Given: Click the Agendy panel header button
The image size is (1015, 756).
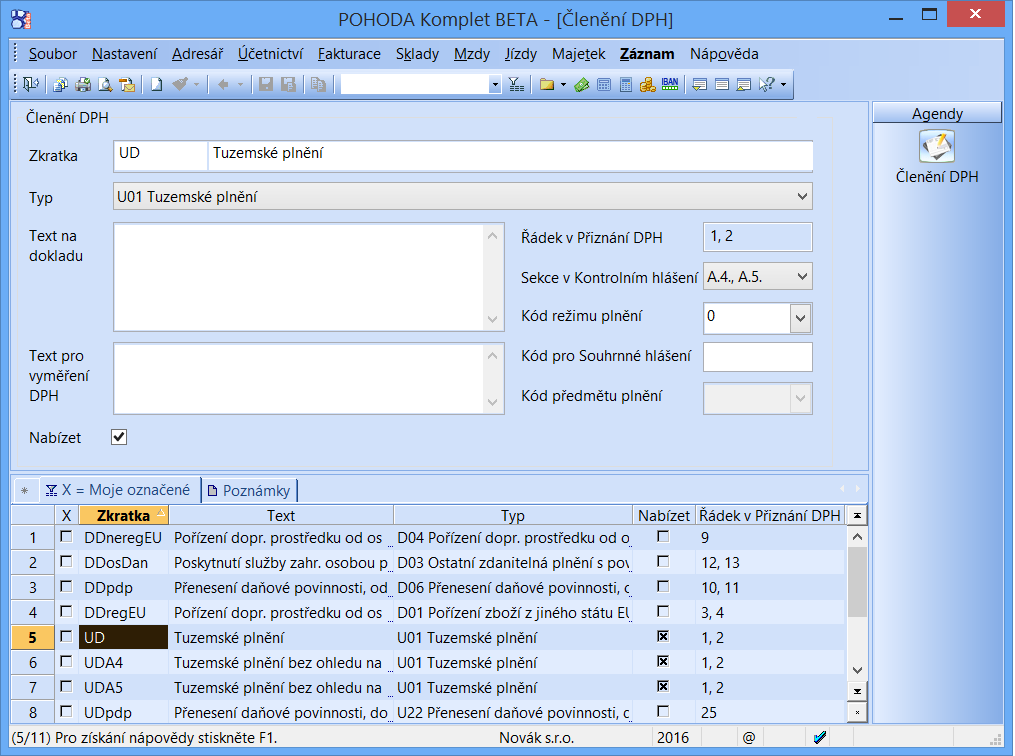Looking at the screenshot, I should pyautogui.click(x=937, y=113).
